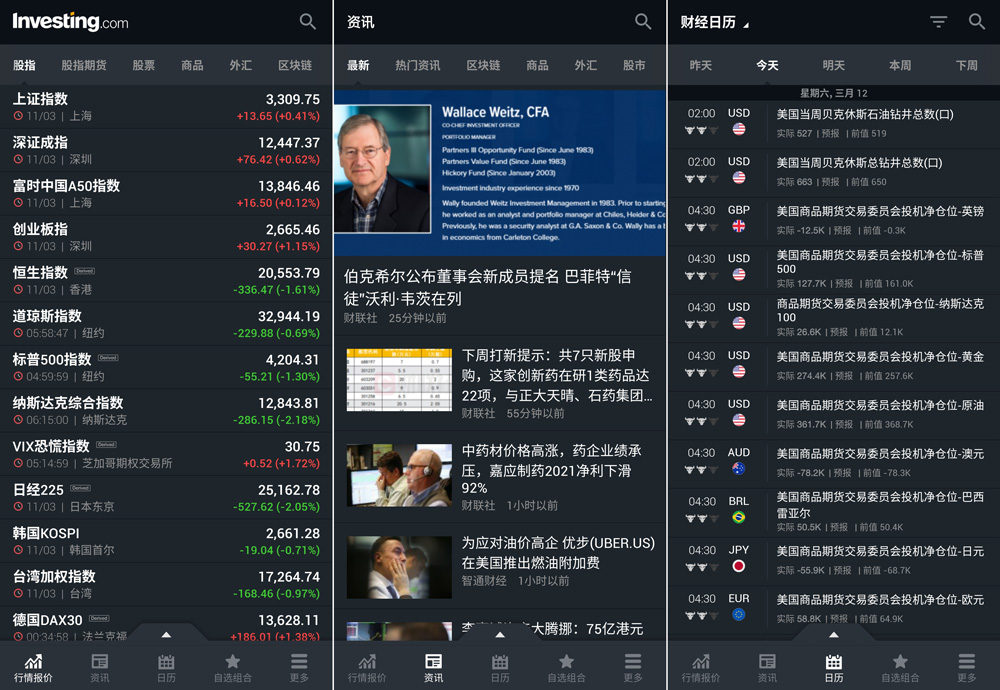Viewport: 1000px width, 690px height.
Task: Open 投机净仓位-黄金 event
Action: tap(834, 365)
